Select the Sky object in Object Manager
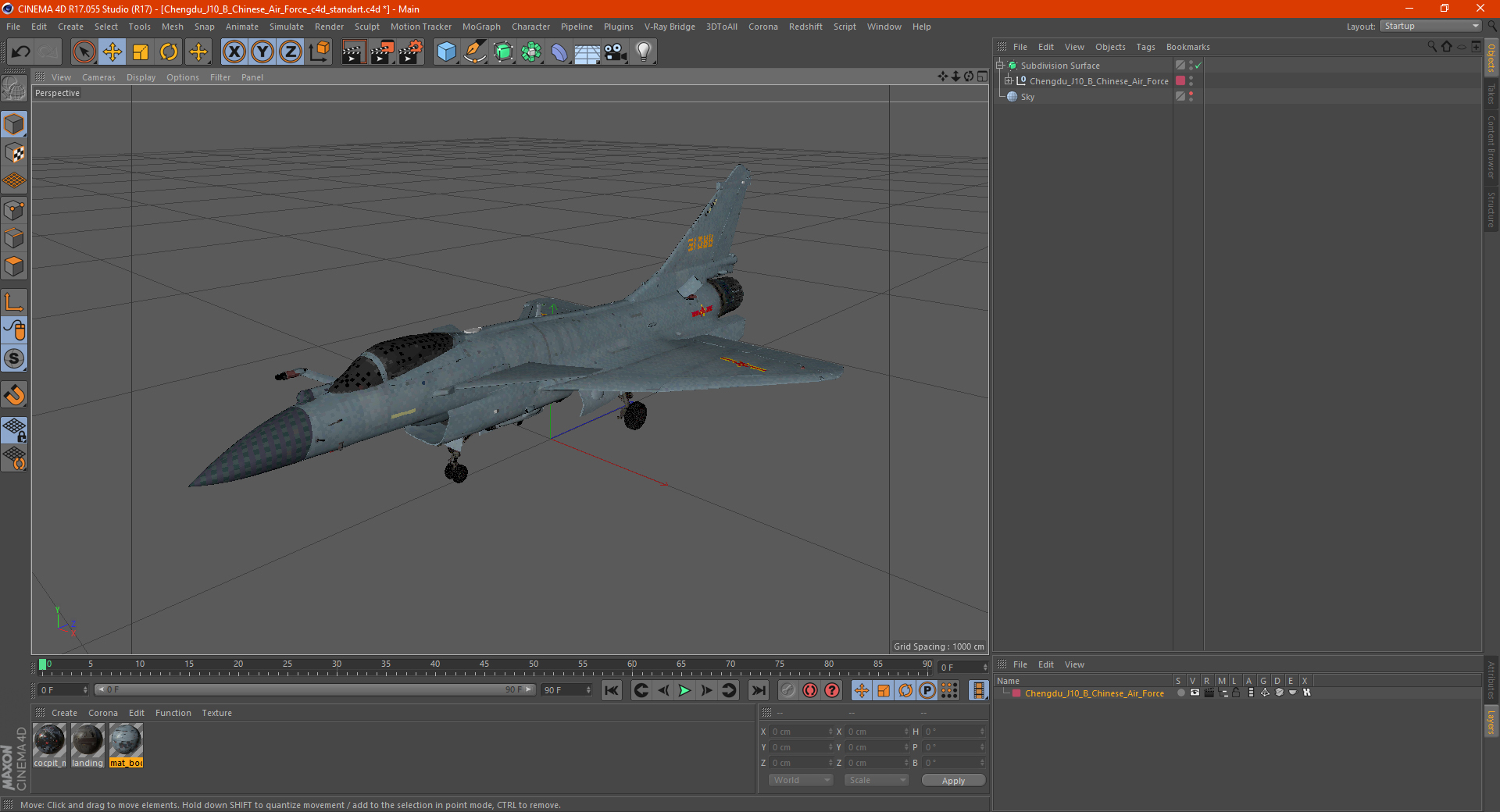Image resolution: width=1500 pixels, height=812 pixels. [1027, 97]
